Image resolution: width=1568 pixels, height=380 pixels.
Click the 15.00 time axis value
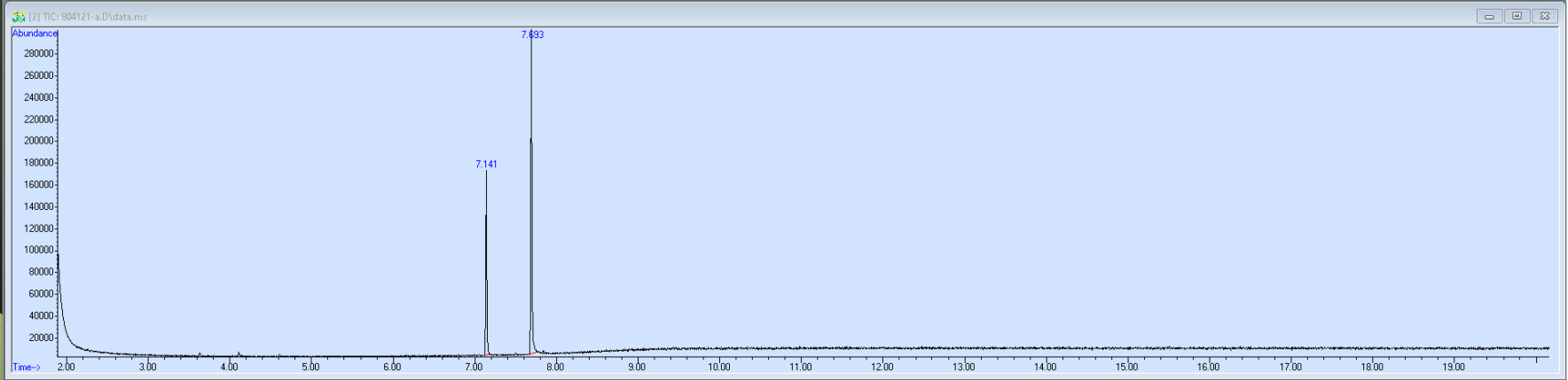(1126, 367)
